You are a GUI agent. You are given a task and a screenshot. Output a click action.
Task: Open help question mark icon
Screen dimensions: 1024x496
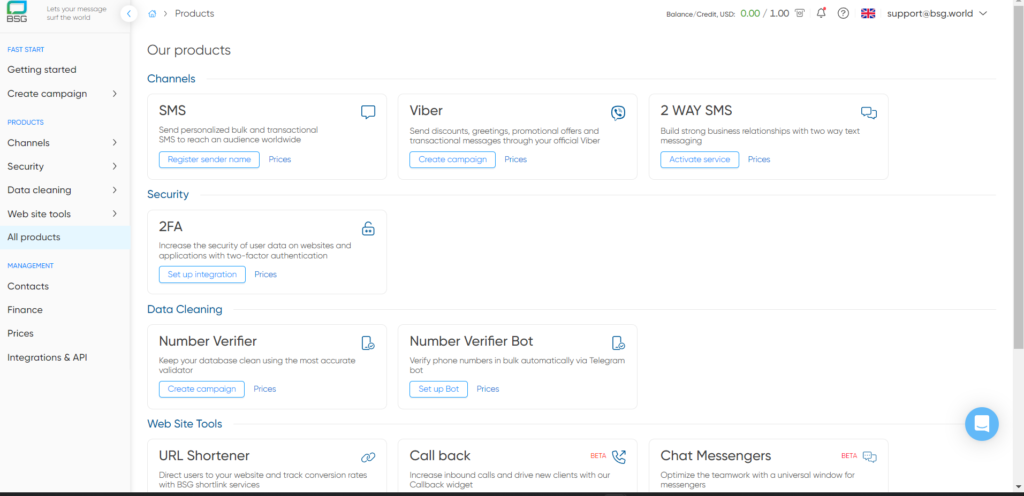point(843,13)
